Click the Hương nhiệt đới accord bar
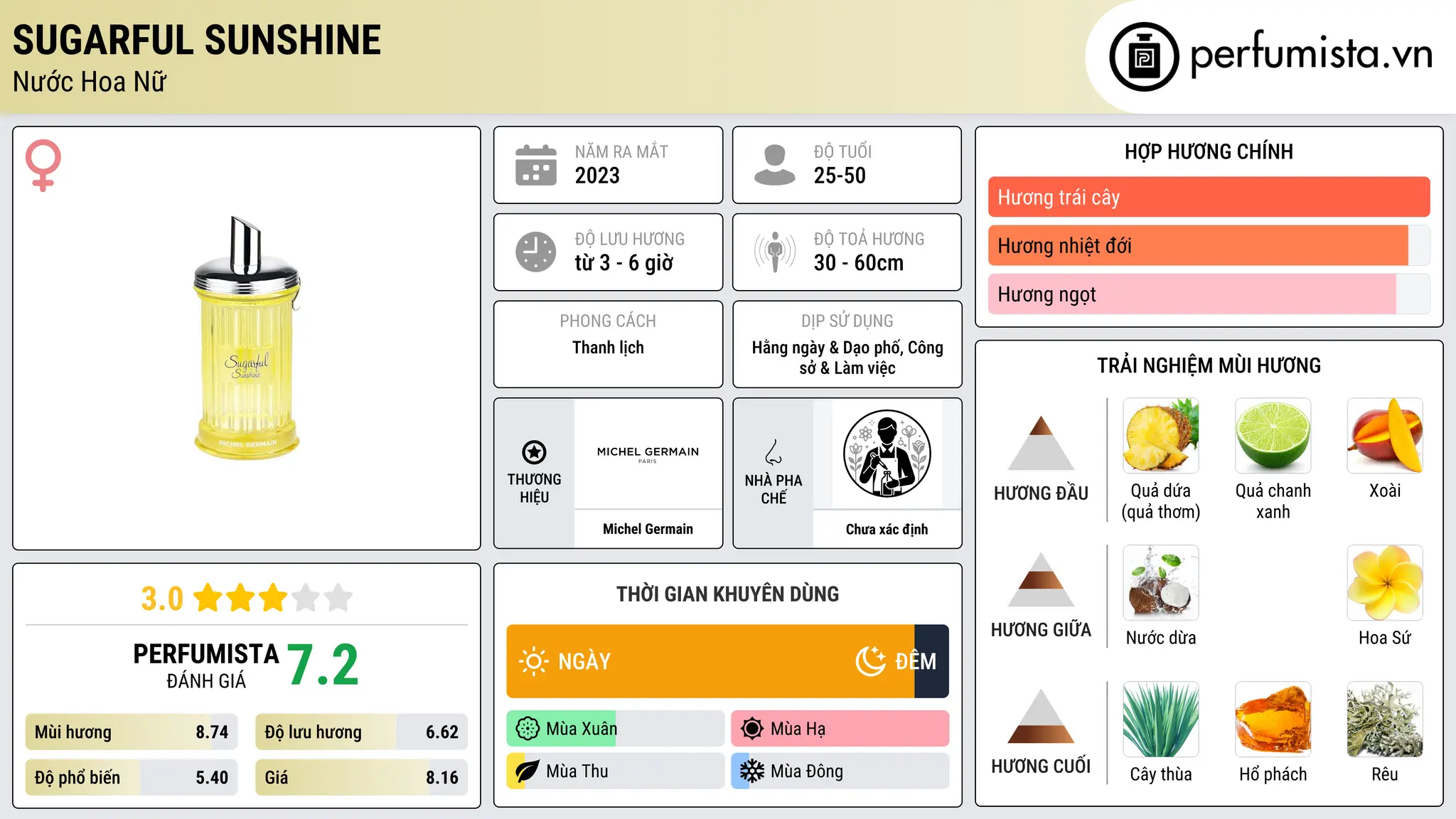This screenshot has width=1456, height=819. [1209, 245]
